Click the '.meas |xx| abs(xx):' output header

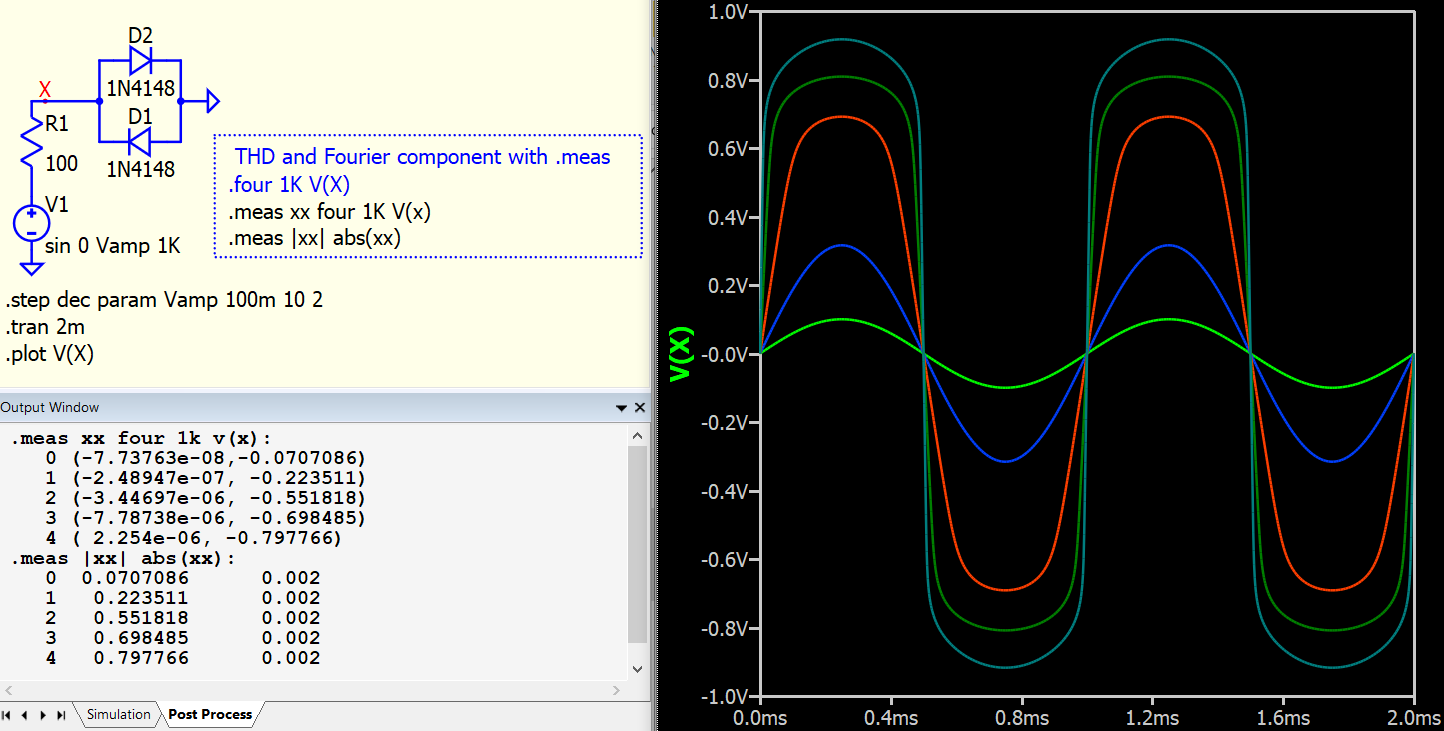(x=123, y=558)
